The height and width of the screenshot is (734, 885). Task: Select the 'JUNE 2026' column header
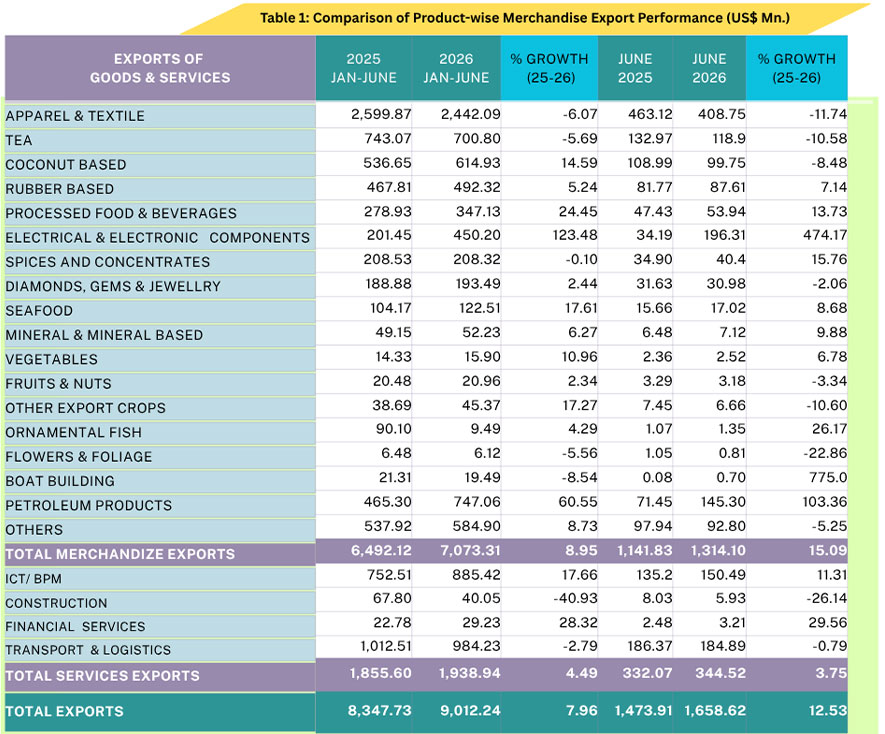709,68
